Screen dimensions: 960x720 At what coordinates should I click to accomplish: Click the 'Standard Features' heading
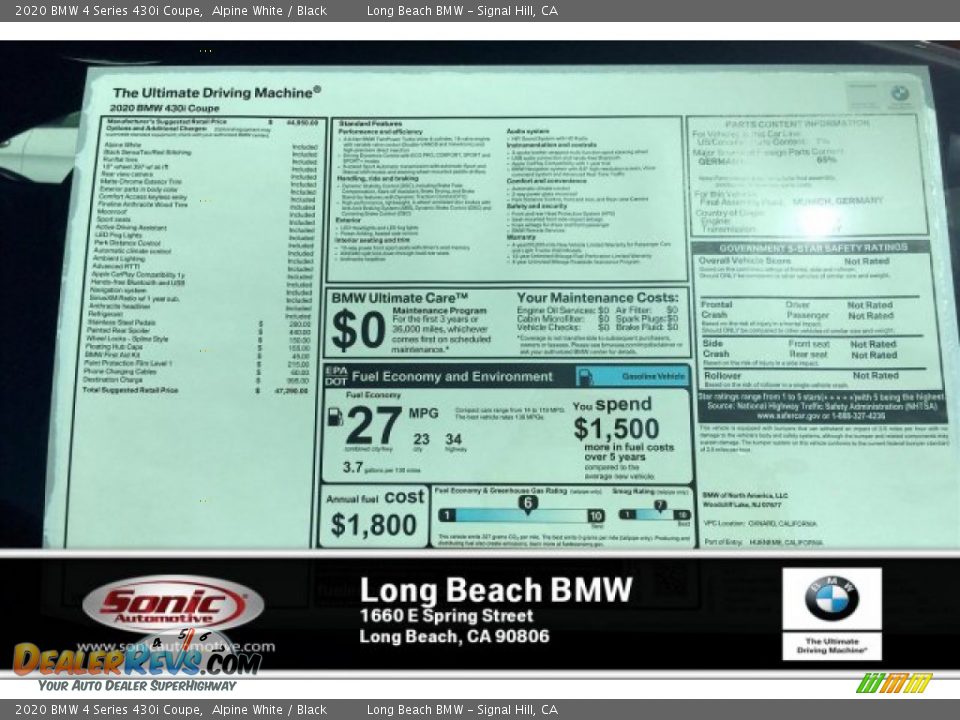pyautogui.click(x=370, y=124)
